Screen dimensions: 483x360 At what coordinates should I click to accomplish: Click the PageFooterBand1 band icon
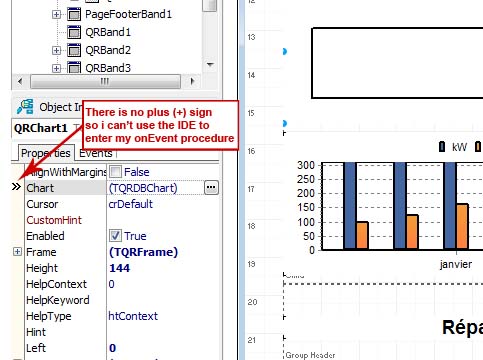pos(74,14)
